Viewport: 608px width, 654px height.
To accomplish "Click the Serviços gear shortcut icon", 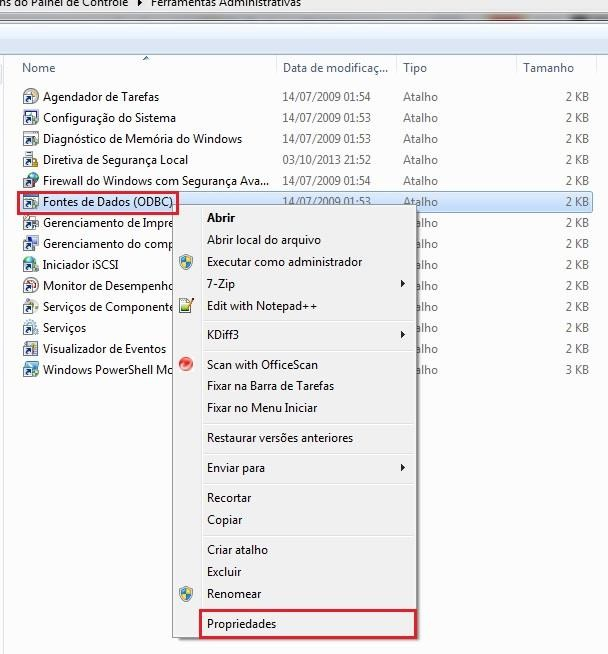I will [30, 328].
